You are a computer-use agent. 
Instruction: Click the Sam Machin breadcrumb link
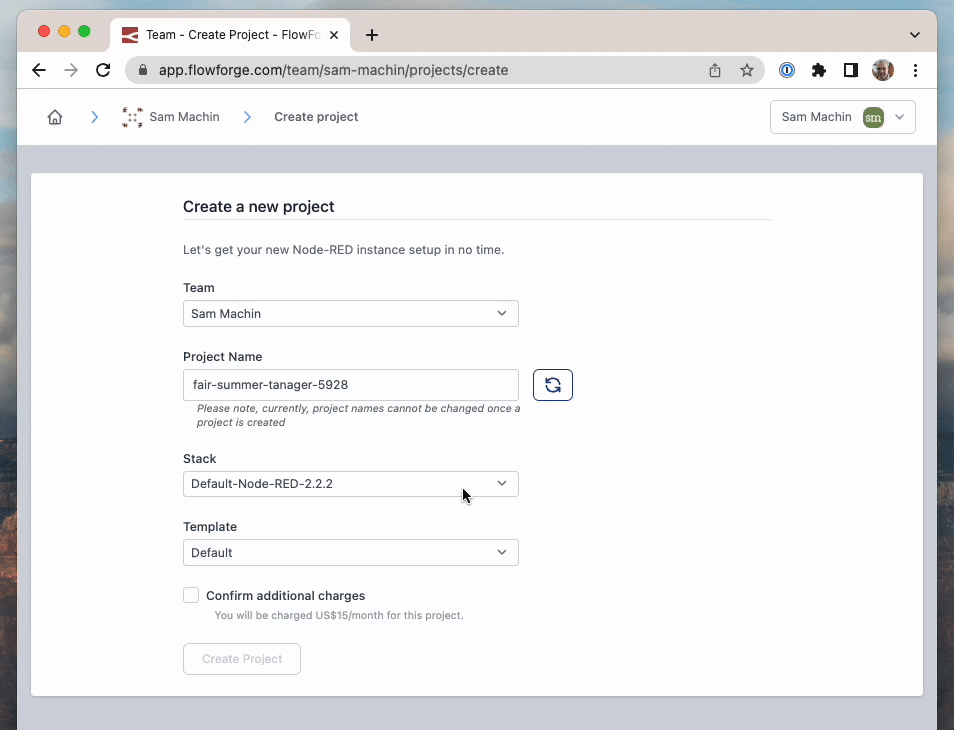[183, 117]
